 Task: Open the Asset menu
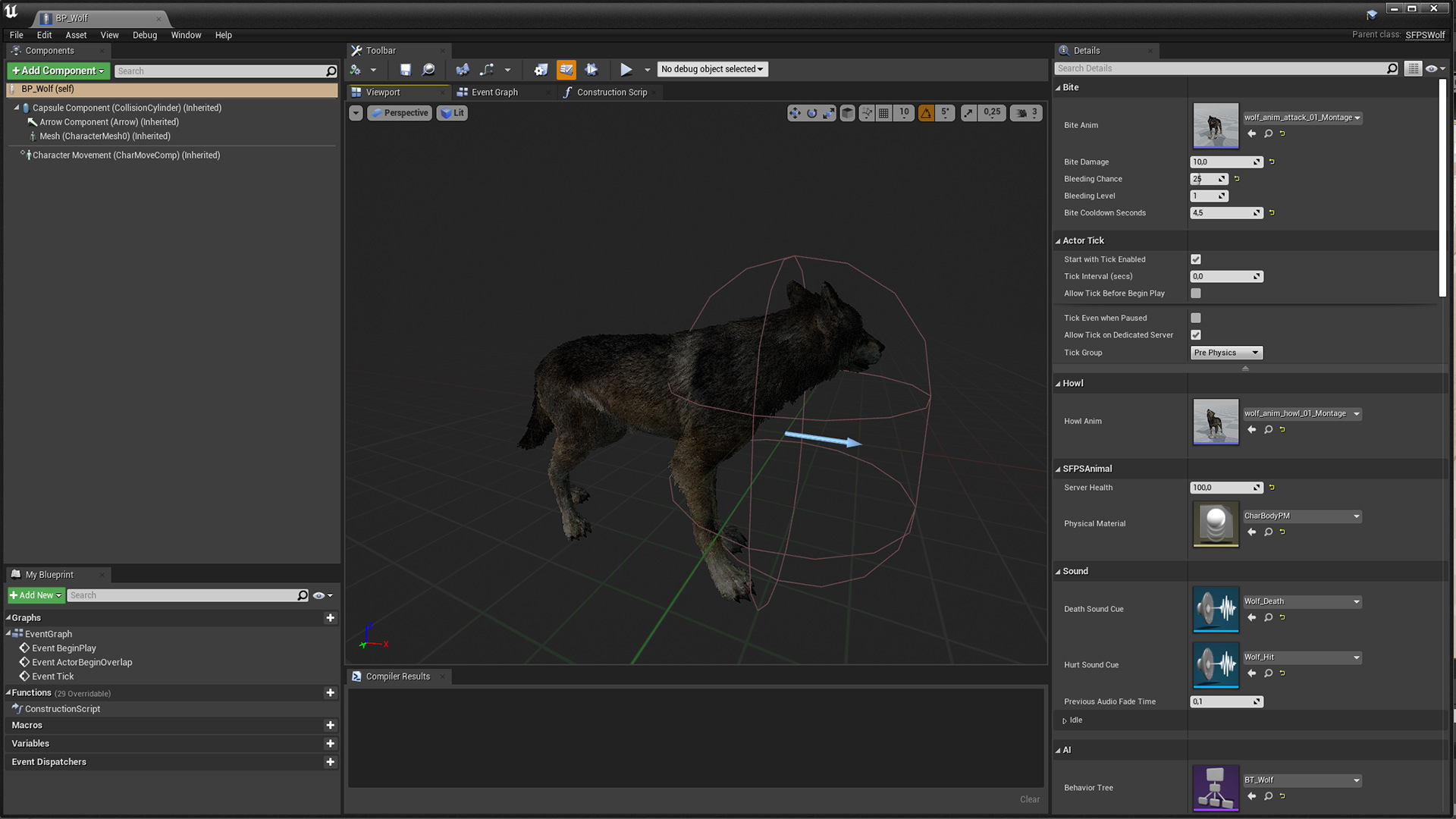pos(76,35)
